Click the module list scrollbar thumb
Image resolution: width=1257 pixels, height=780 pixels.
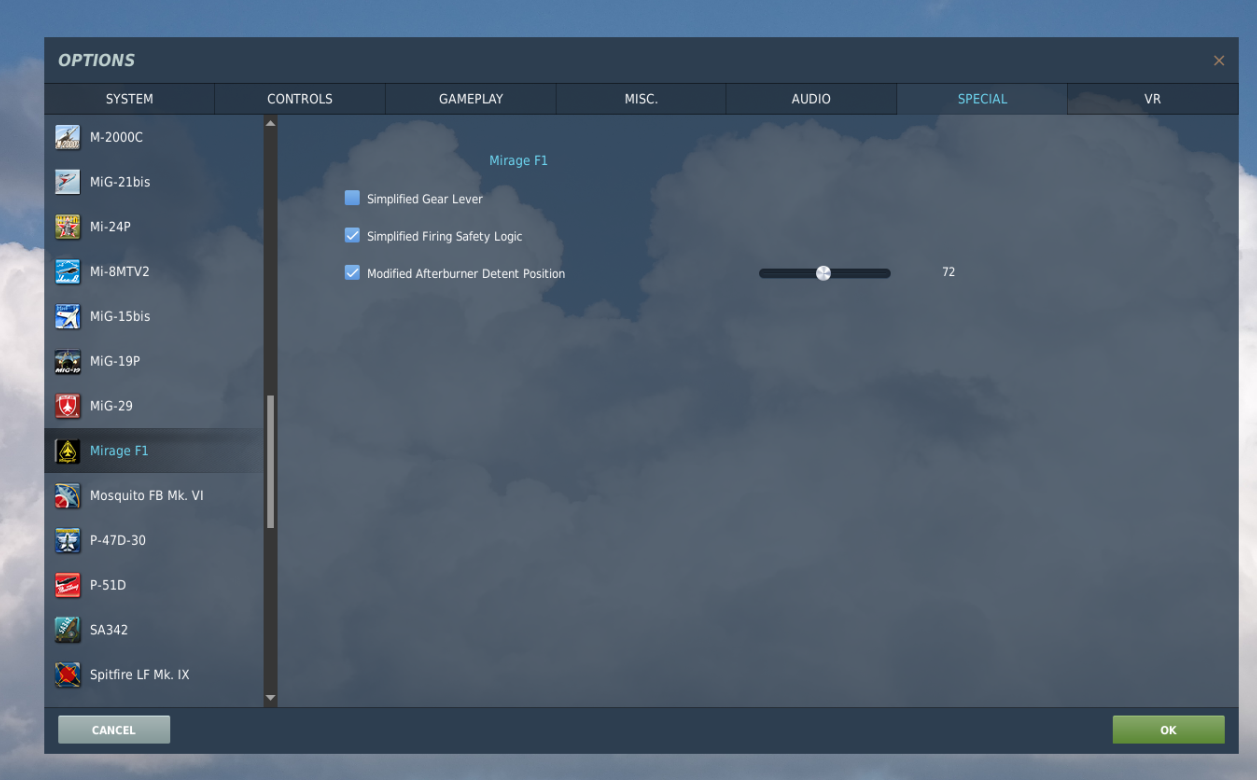[x=270, y=461]
